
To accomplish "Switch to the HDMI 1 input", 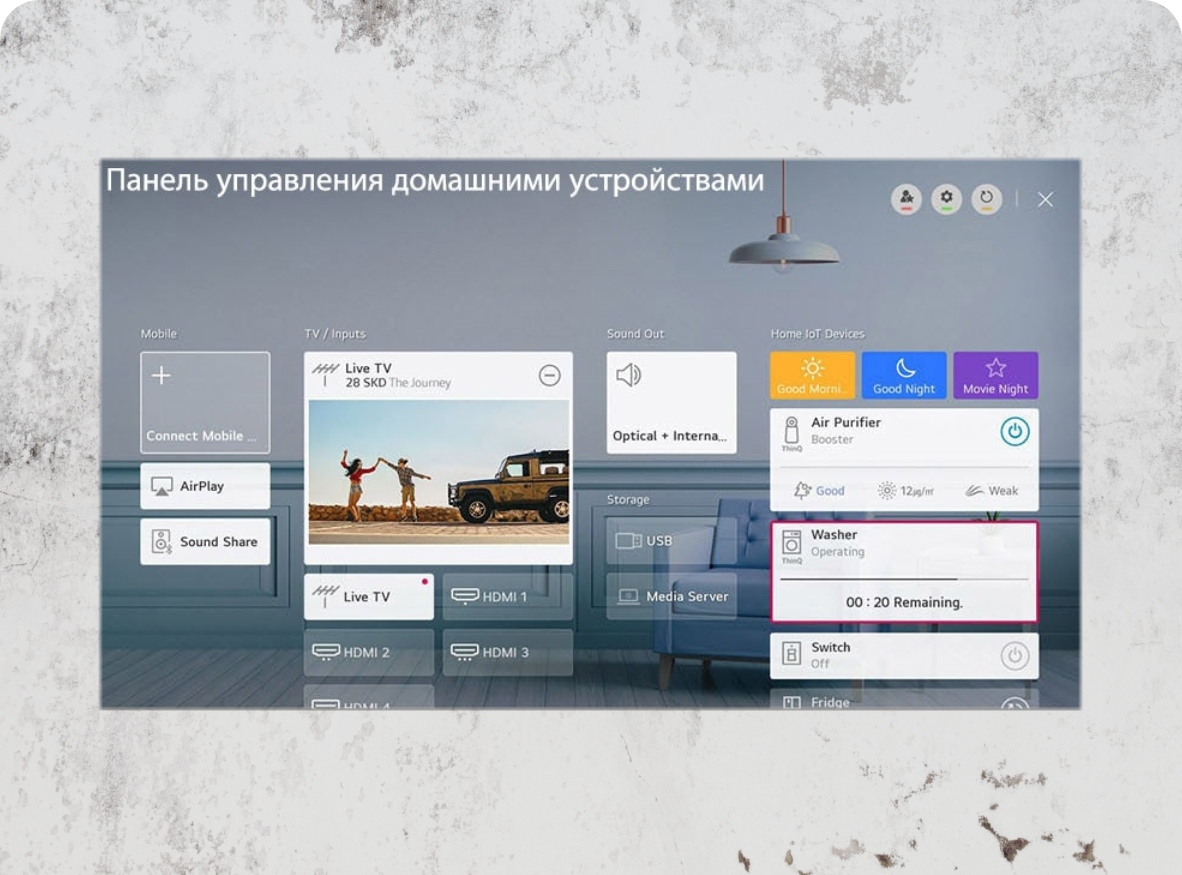I will tap(507, 597).
